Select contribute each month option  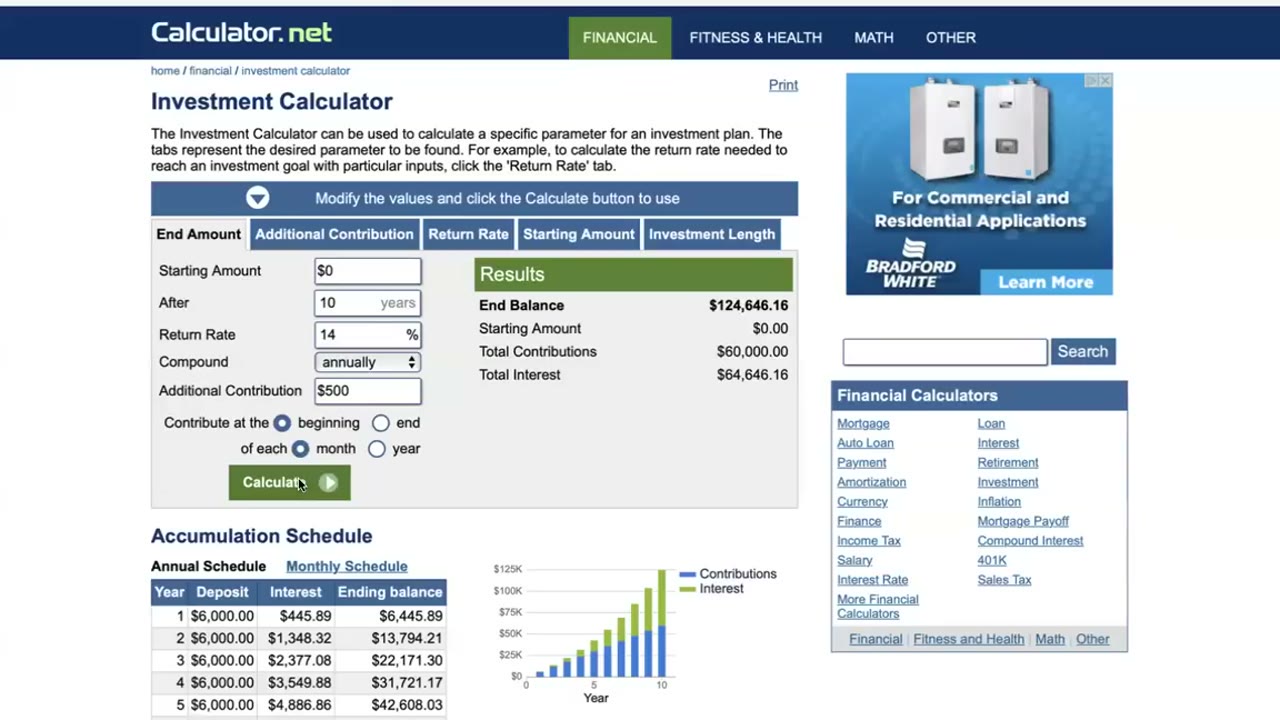pos(300,449)
